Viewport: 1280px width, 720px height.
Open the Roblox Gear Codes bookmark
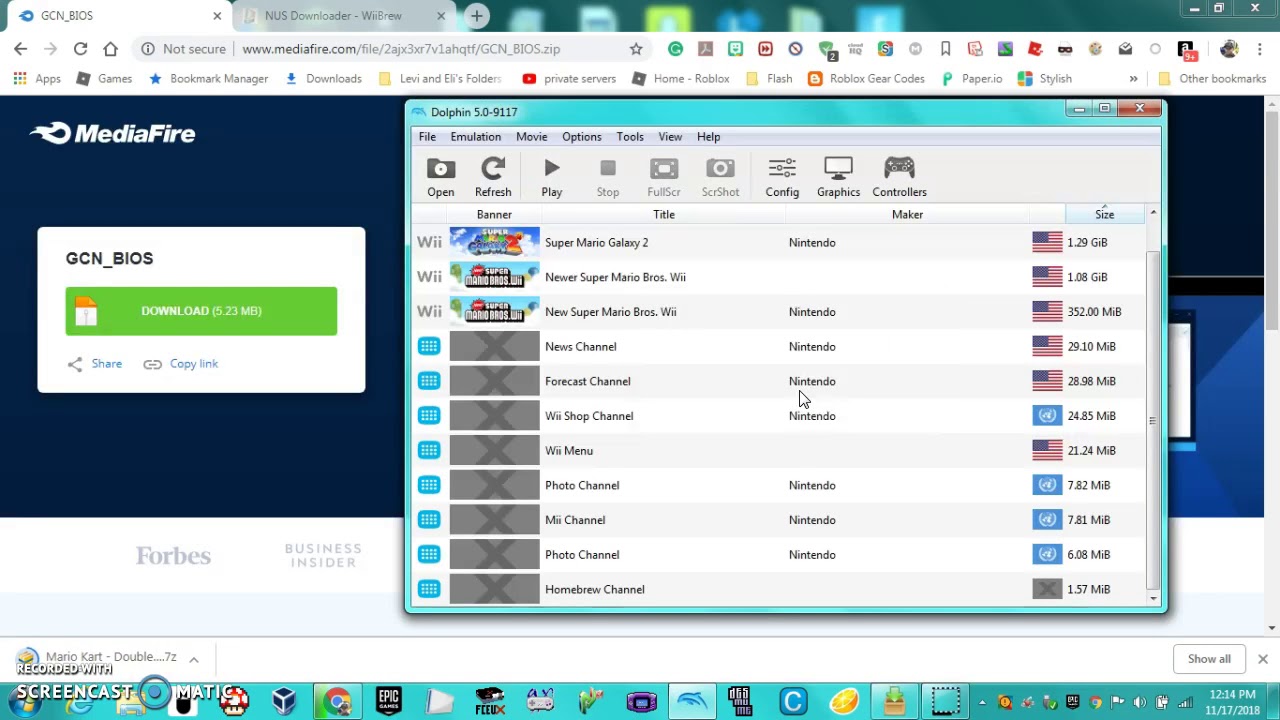click(x=866, y=78)
